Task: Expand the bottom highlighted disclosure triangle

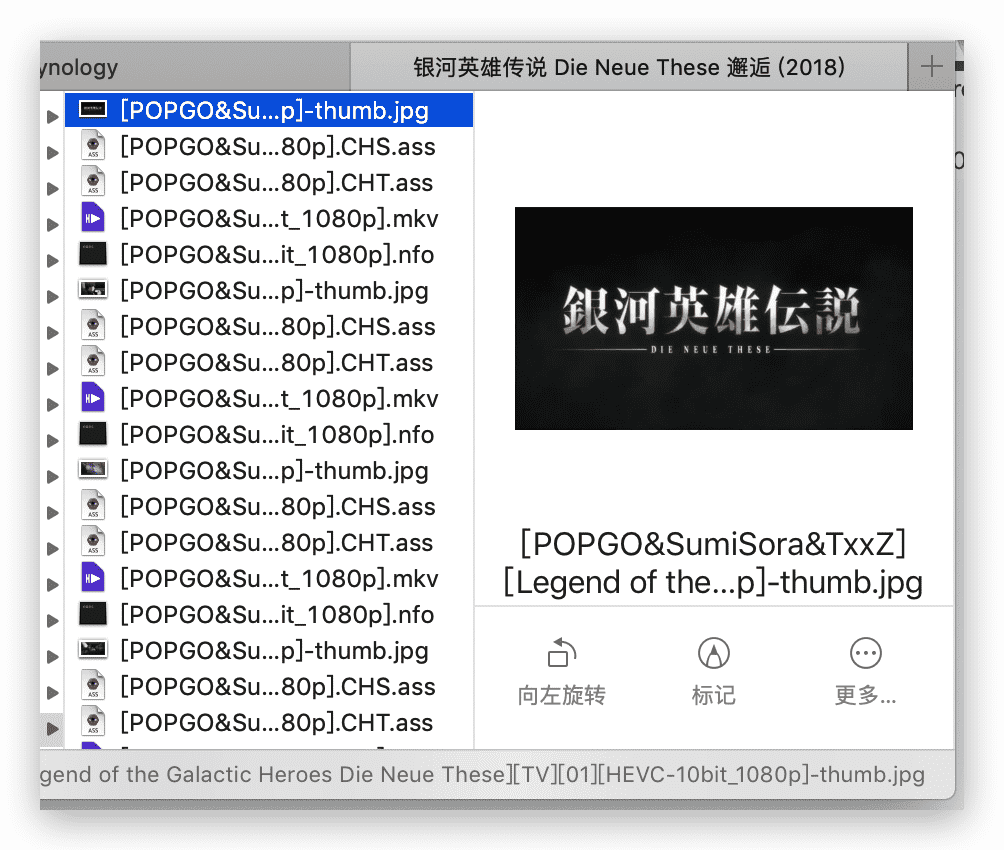Action: pyautogui.click(x=52, y=729)
